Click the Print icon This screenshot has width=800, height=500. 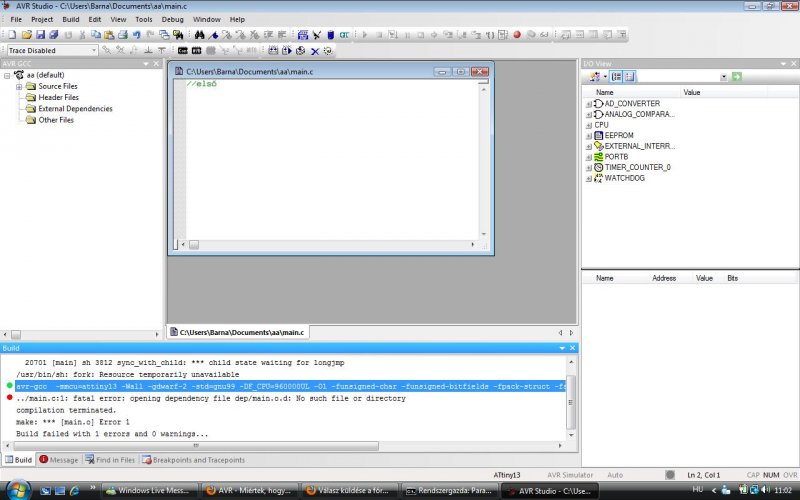(x=123, y=35)
